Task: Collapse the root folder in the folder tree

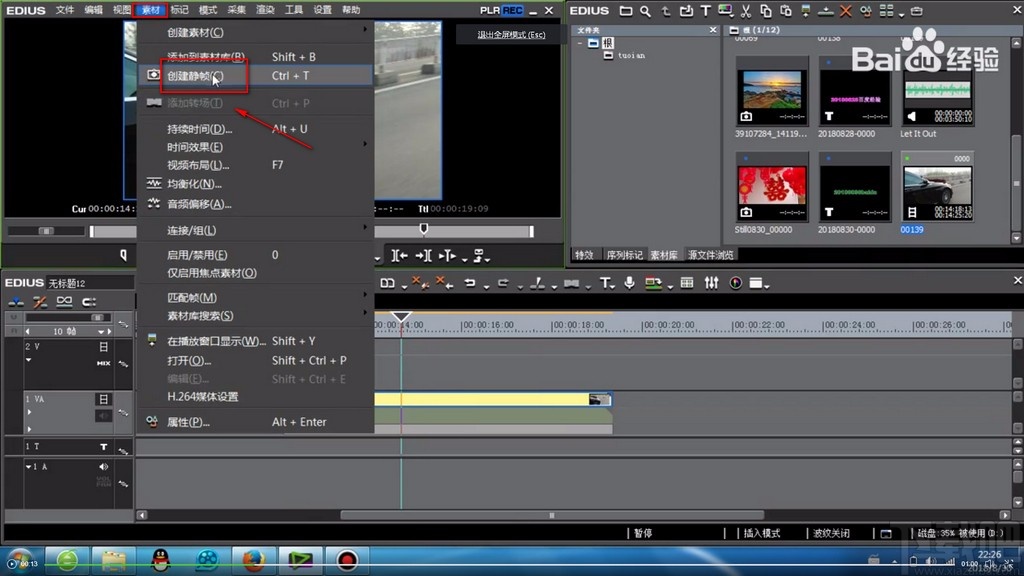Action: tap(580, 43)
